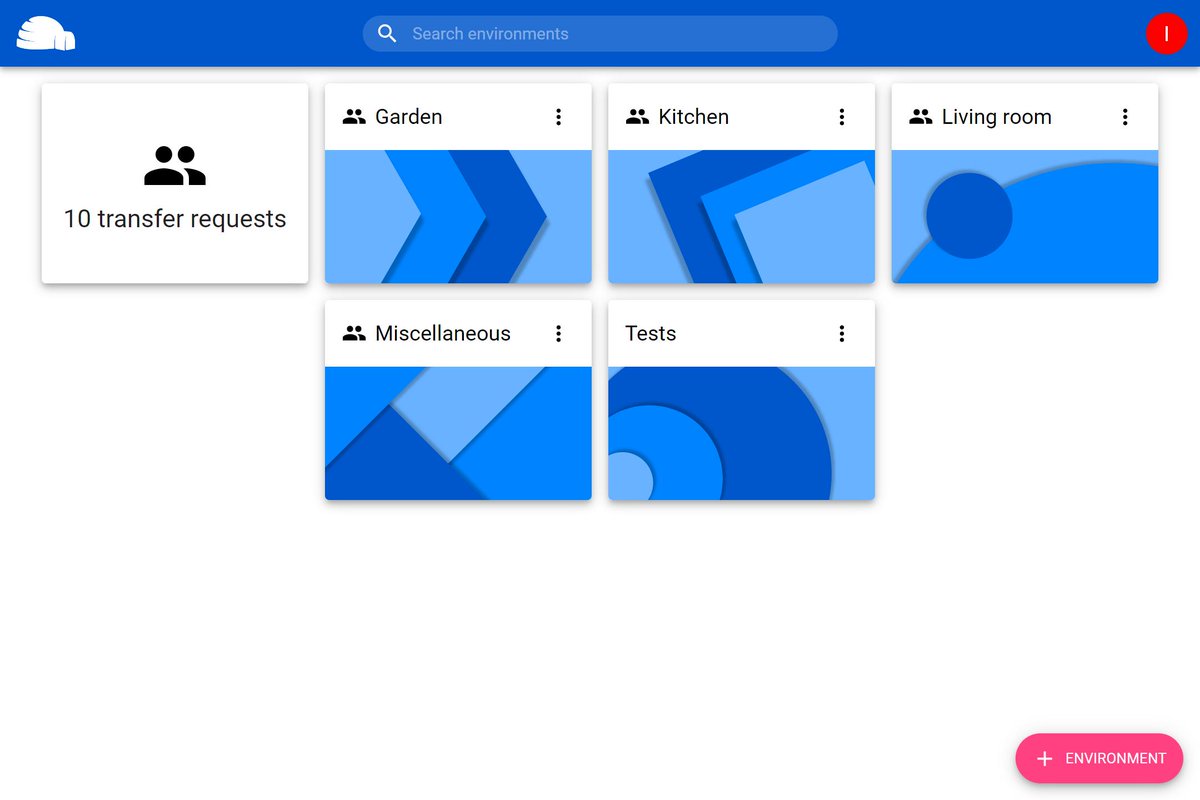Open the Garden card options menu

[559, 116]
